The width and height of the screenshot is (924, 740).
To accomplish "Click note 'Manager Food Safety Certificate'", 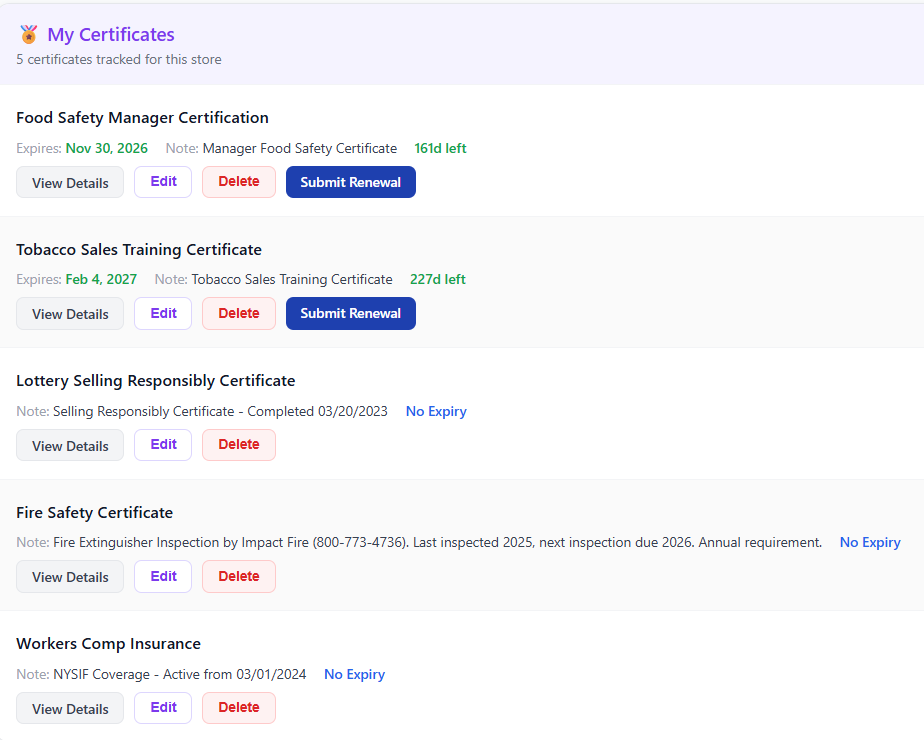I will point(300,148).
